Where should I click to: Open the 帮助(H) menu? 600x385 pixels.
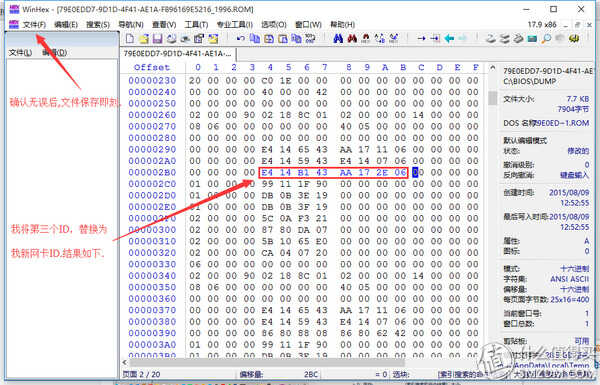(342, 25)
